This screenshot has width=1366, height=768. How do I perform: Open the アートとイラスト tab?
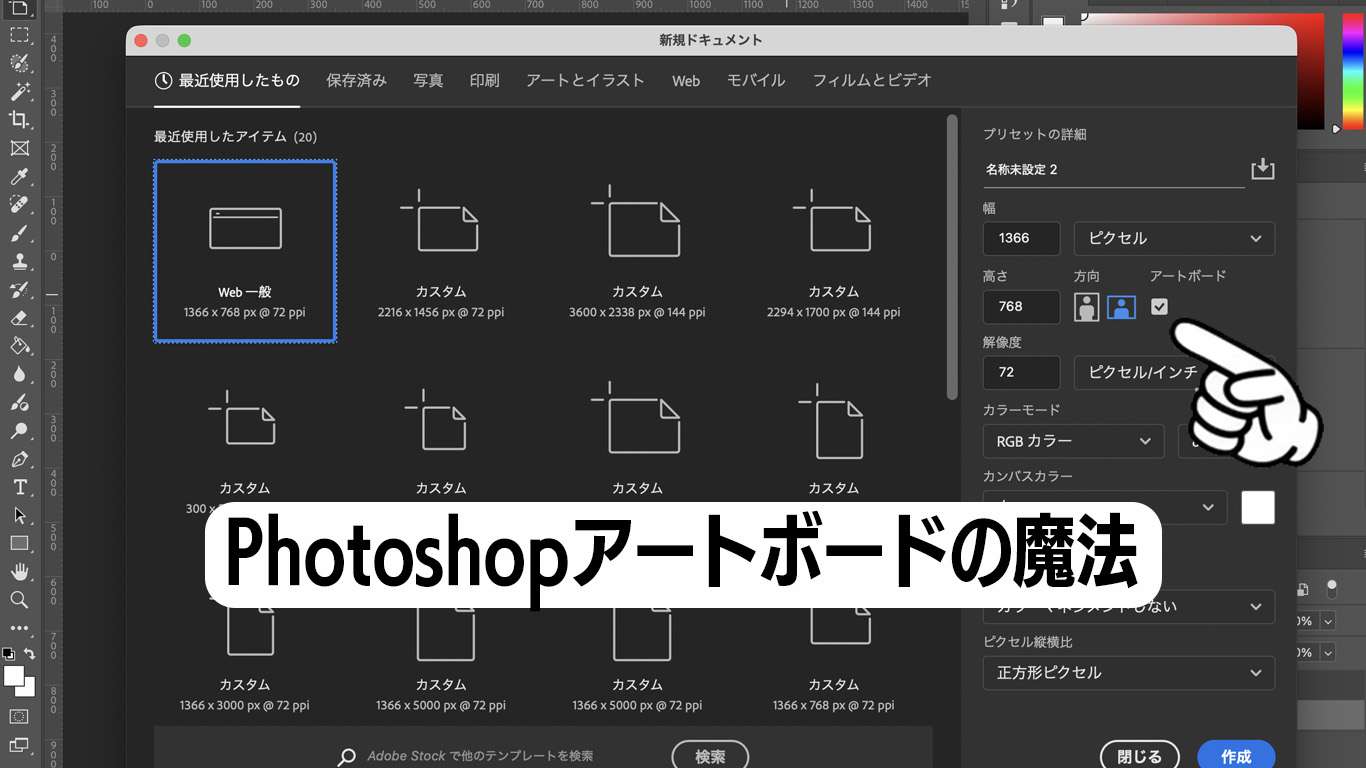585,80
